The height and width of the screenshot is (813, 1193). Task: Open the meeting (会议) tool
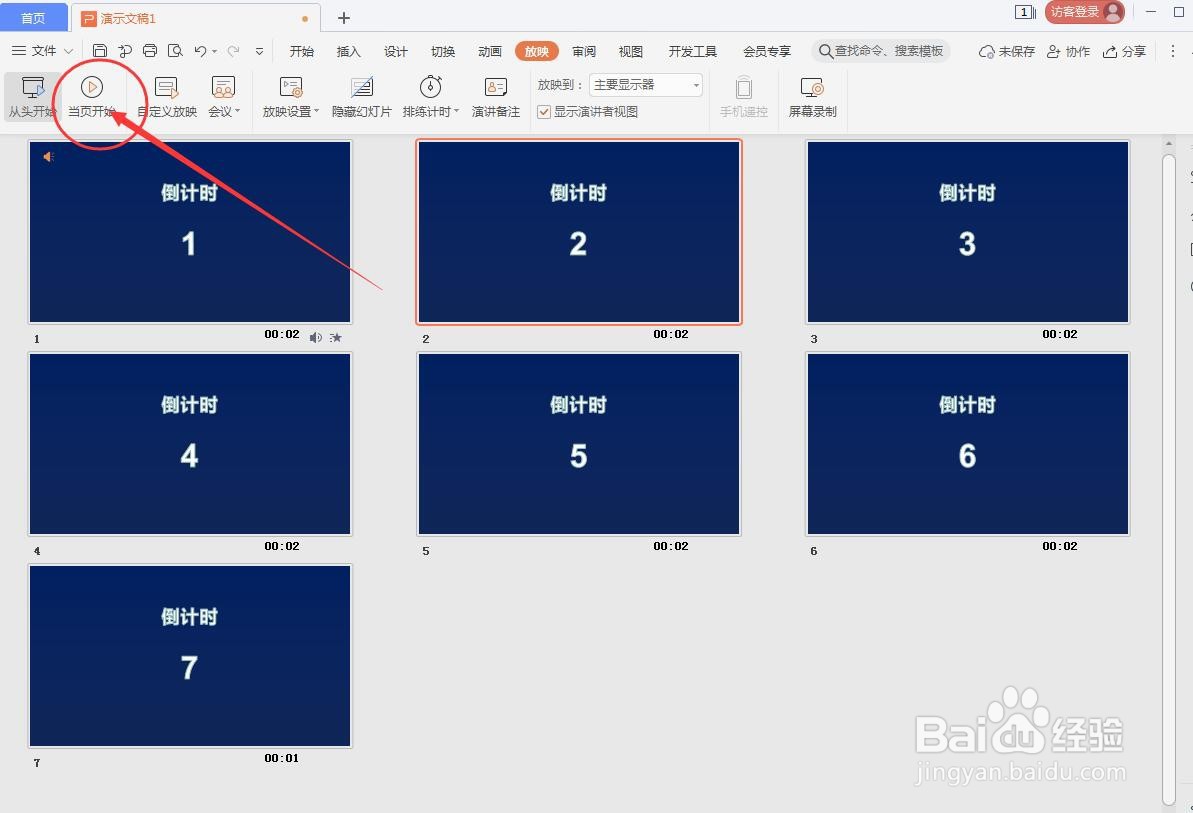(223, 97)
